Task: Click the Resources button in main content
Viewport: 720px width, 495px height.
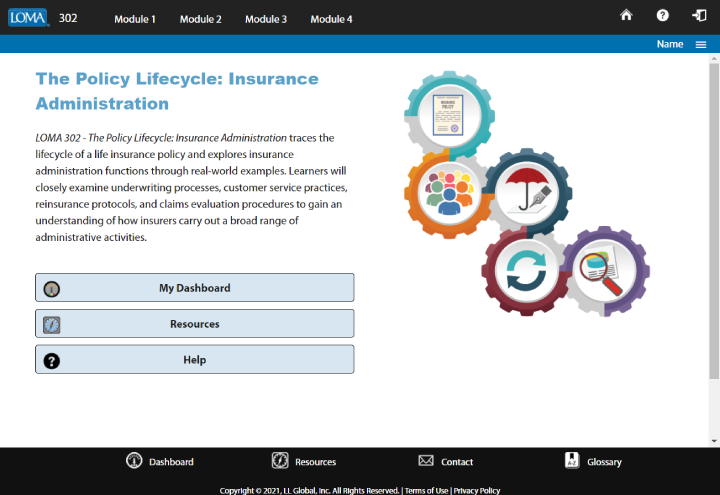Action: click(x=195, y=324)
